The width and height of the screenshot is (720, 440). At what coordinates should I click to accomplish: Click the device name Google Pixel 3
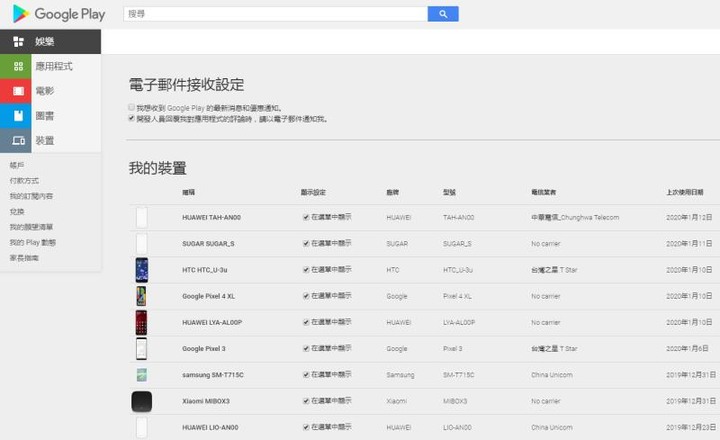coord(203,349)
